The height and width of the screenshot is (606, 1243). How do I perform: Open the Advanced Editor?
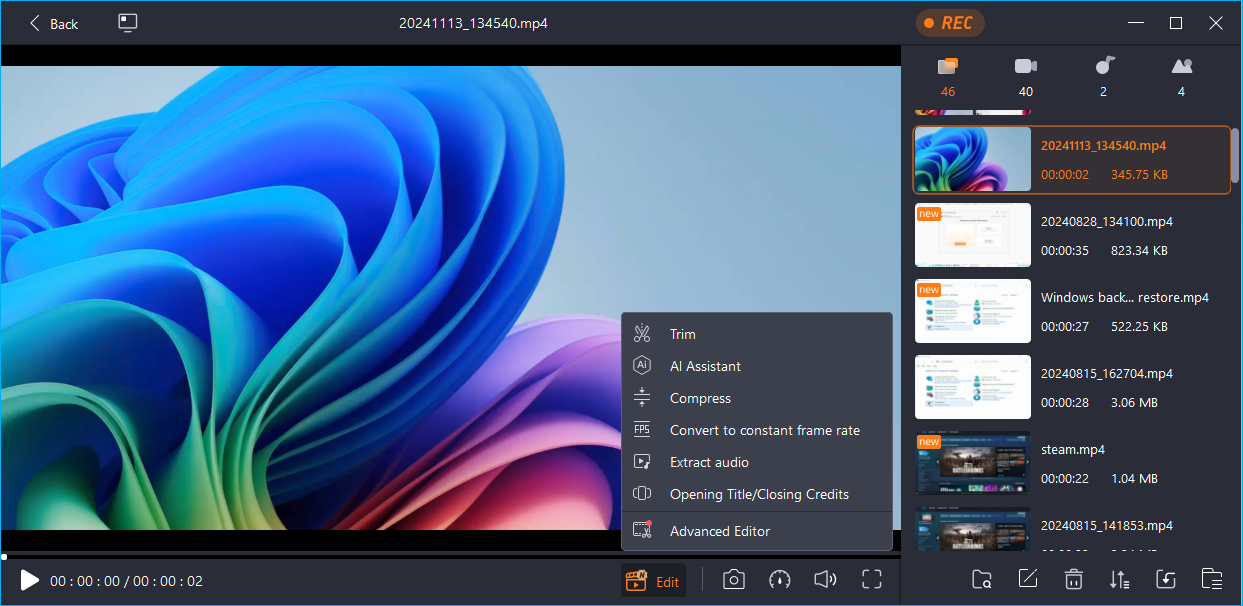(x=757, y=531)
